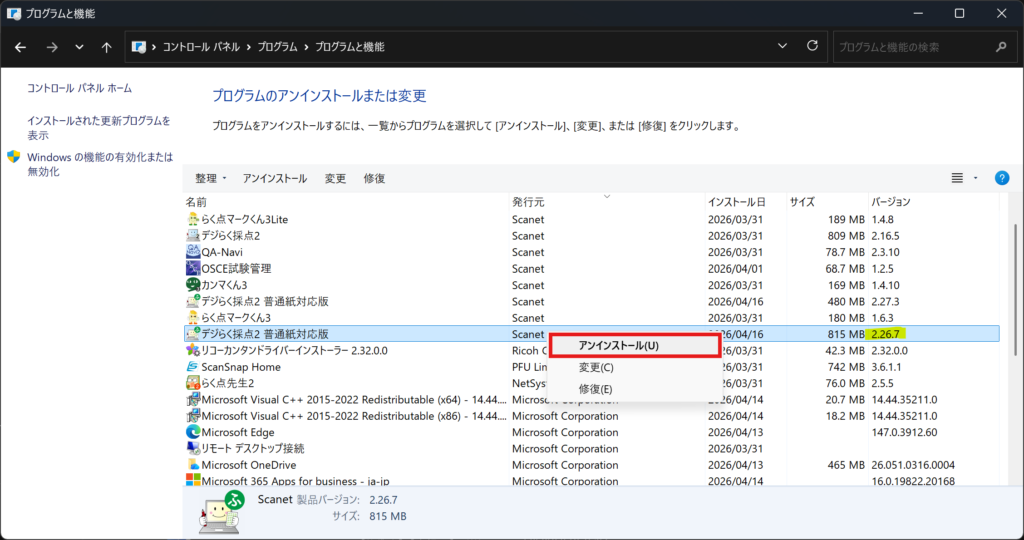The width and height of the screenshot is (1024, 540).
Task: Click the リコーカンタンドライバーインストーラー icon
Action: pos(193,351)
